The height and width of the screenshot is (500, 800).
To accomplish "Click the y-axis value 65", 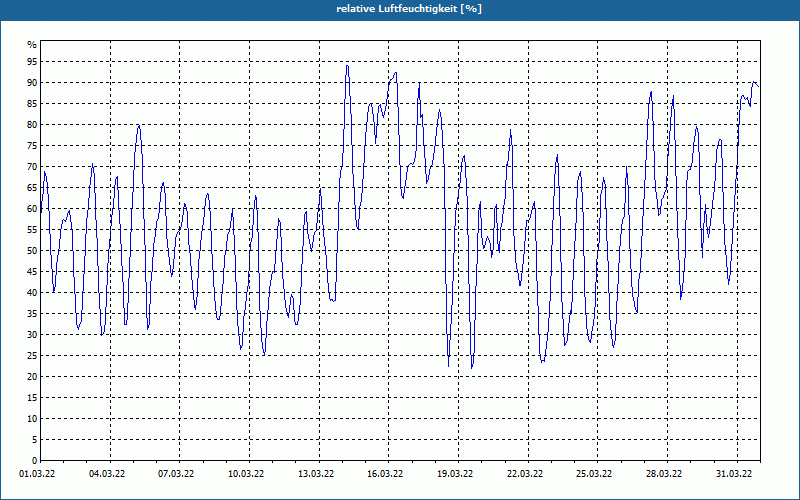I will tap(32, 188).
